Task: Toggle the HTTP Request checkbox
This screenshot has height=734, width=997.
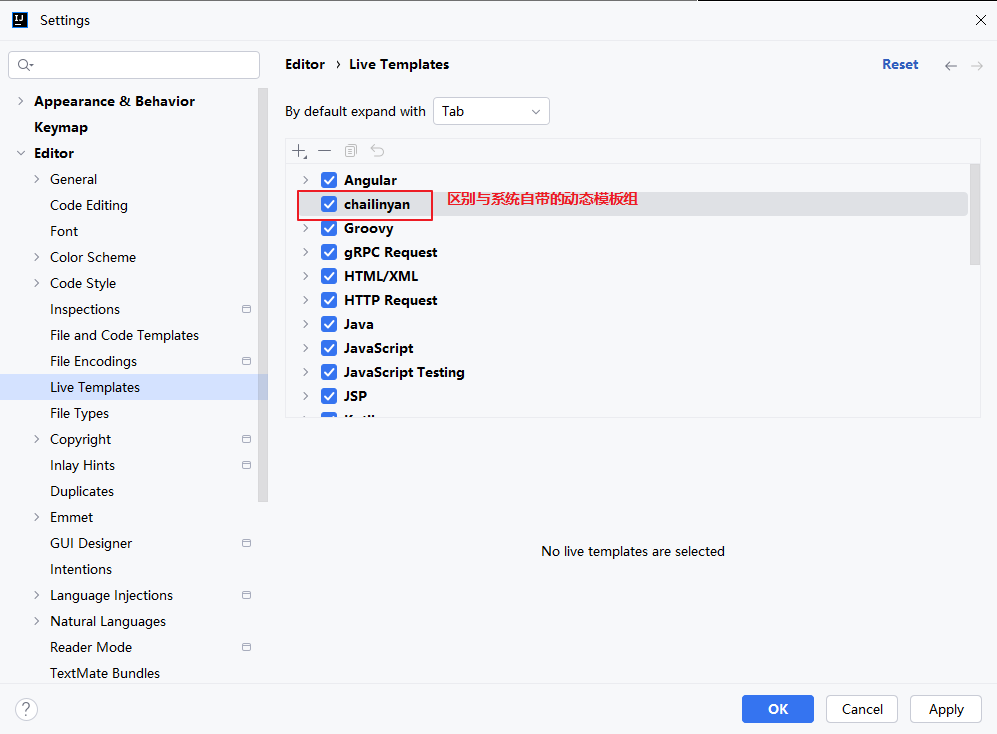Action: pyautogui.click(x=329, y=300)
